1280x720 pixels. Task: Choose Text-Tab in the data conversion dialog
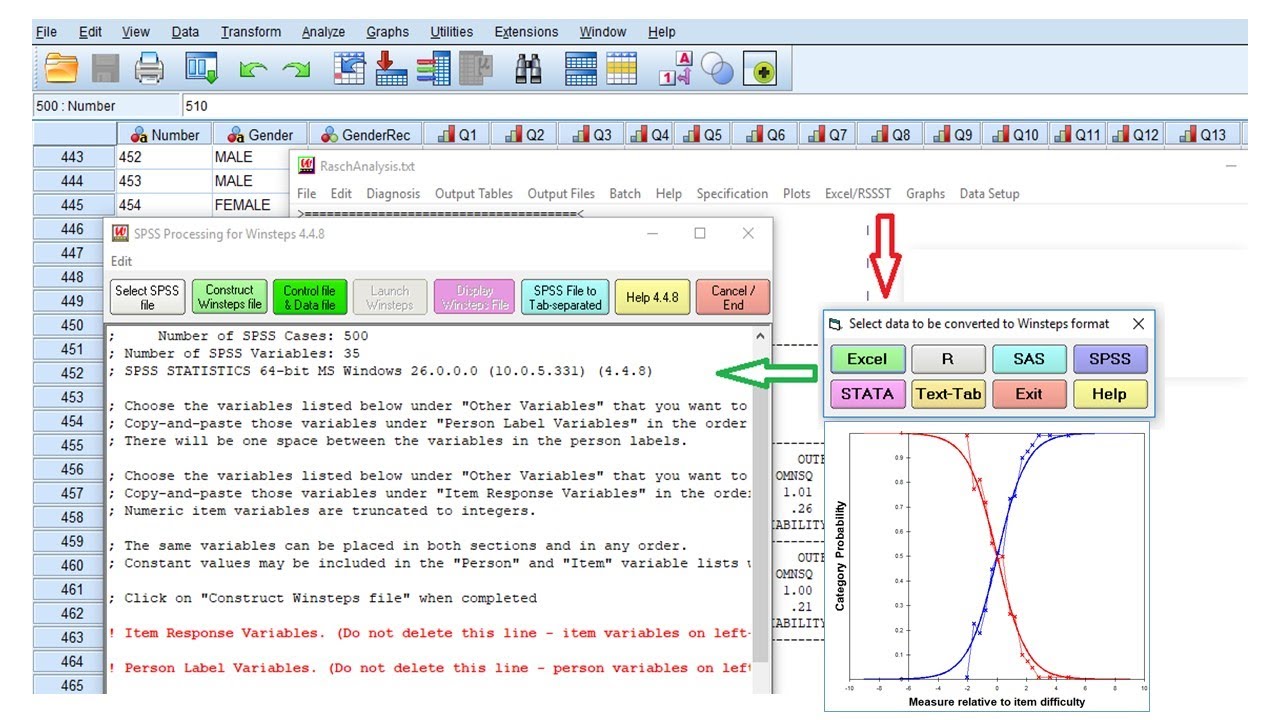pos(948,394)
